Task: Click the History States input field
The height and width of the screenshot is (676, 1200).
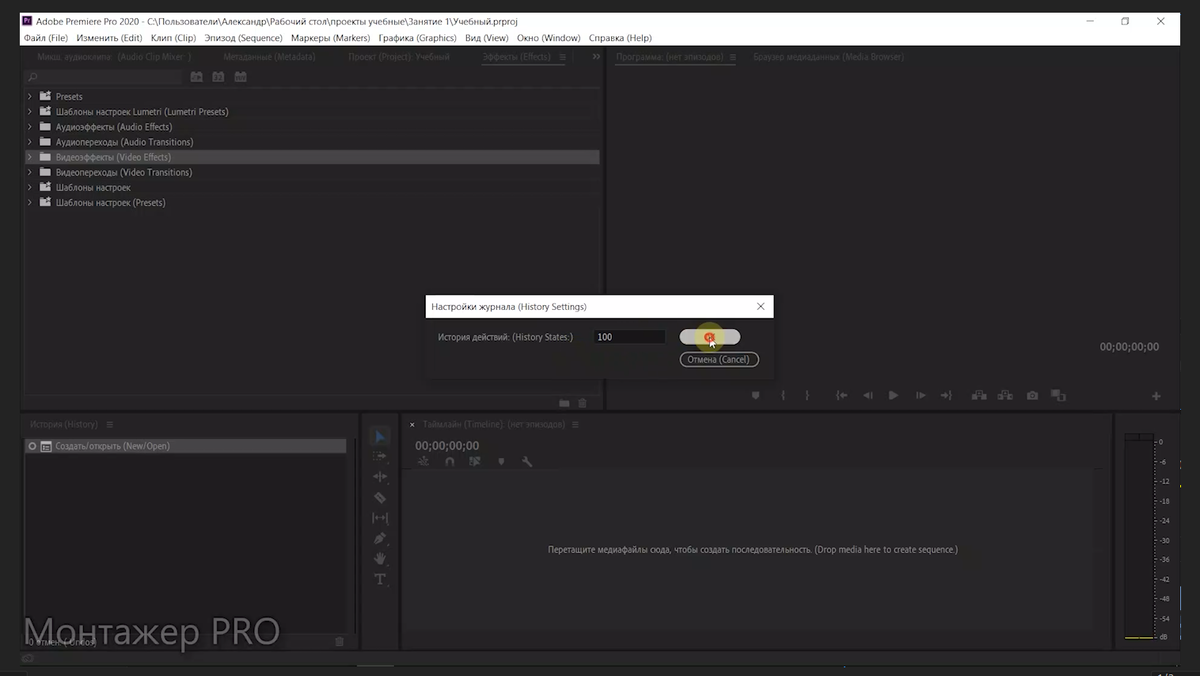Action: (x=629, y=337)
